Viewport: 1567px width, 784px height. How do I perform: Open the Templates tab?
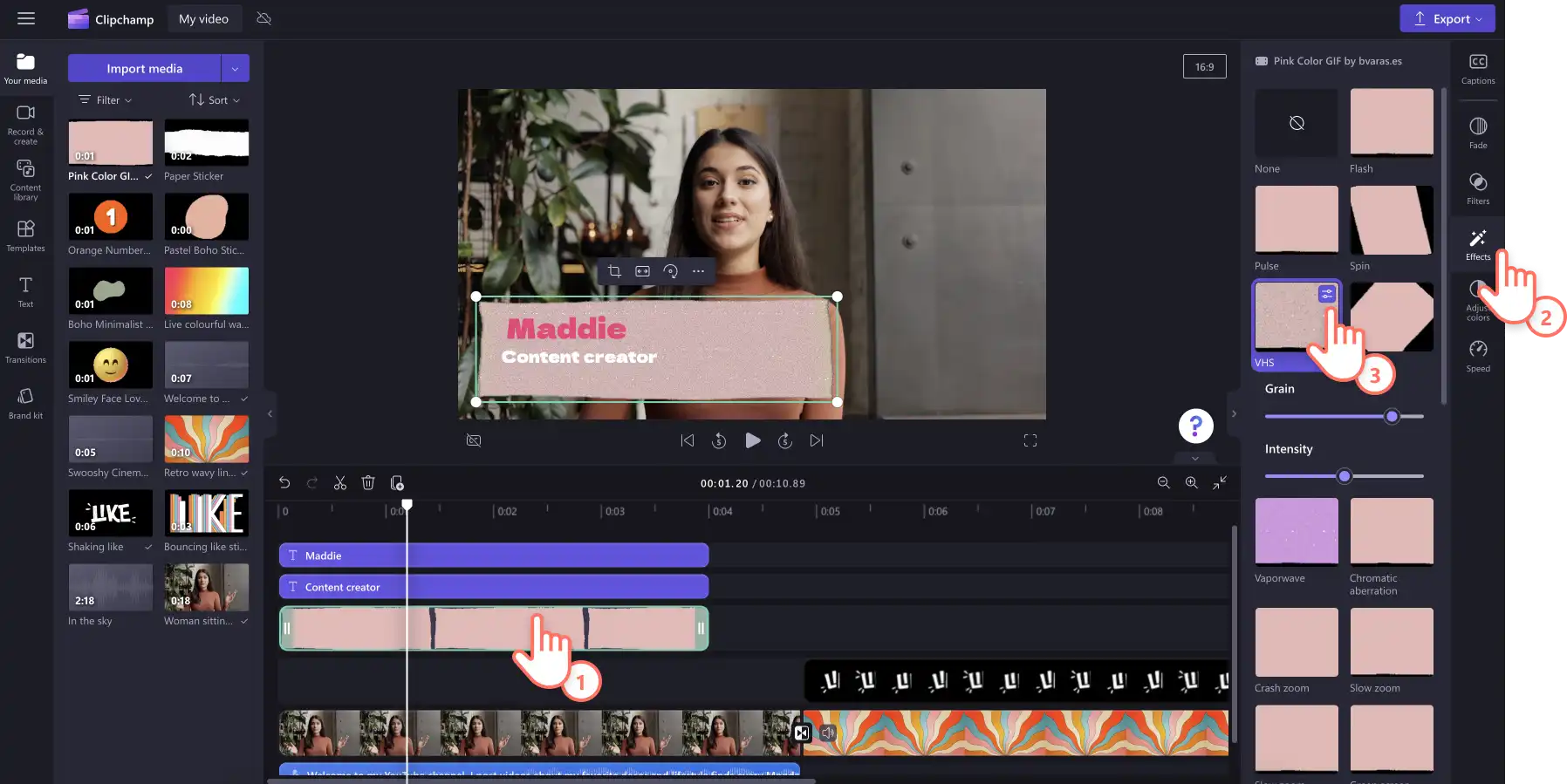[26, 236]
